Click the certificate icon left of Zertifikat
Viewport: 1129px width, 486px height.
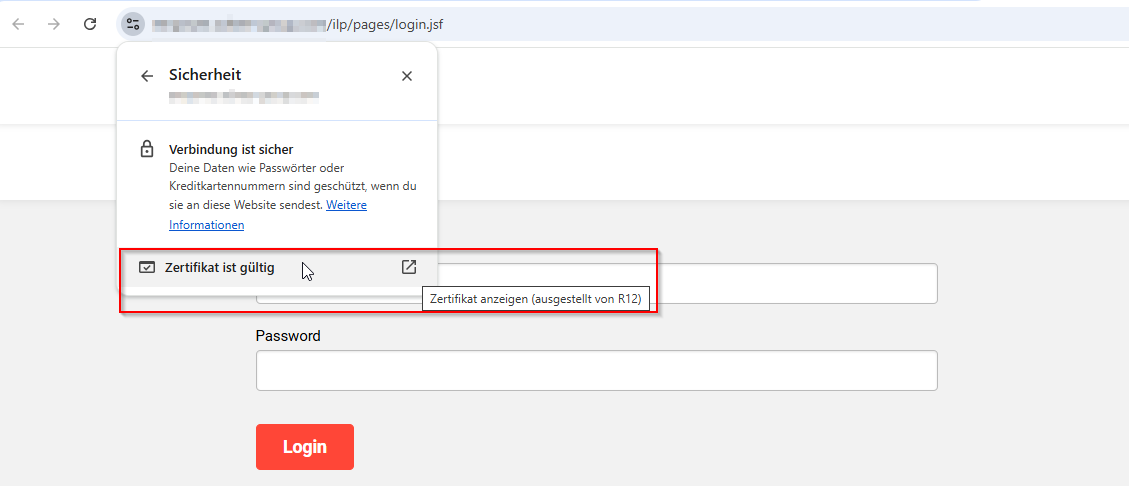click(147, 268)
